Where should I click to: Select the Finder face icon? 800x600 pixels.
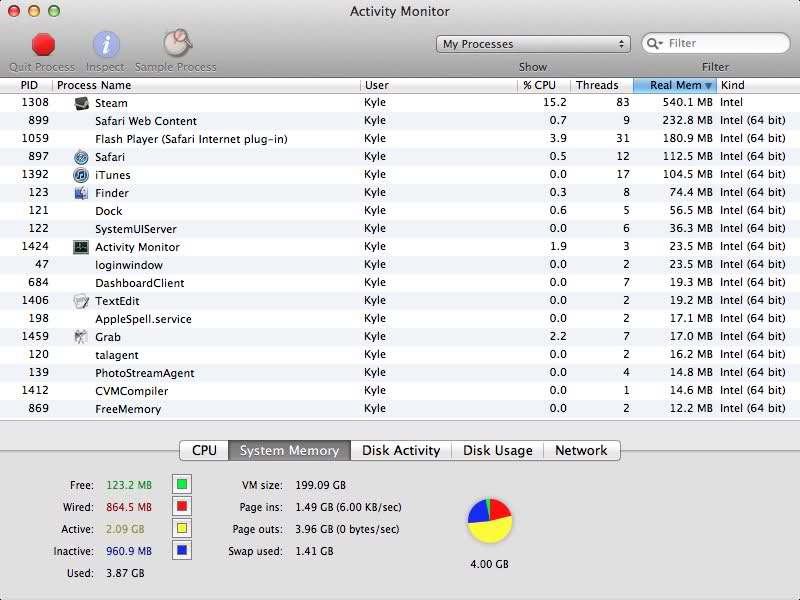tap(81, 193)
